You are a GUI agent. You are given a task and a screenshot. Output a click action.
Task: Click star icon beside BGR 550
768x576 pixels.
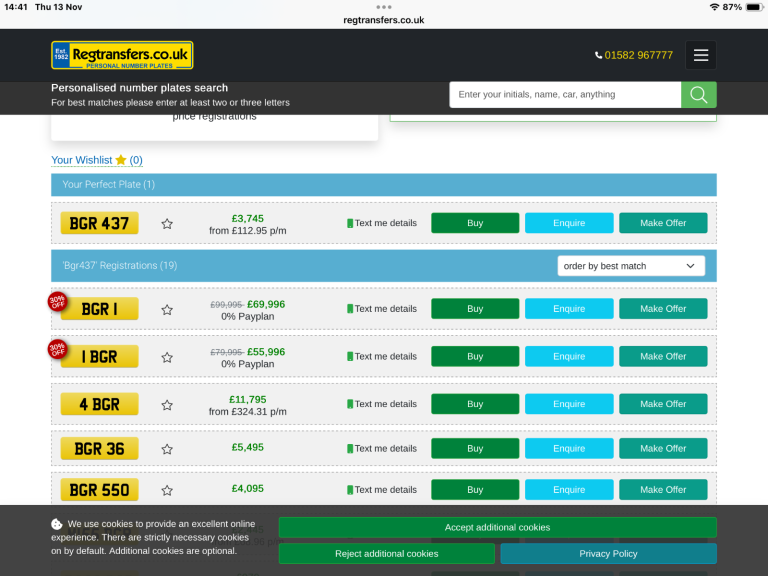[x=167, y=490]
